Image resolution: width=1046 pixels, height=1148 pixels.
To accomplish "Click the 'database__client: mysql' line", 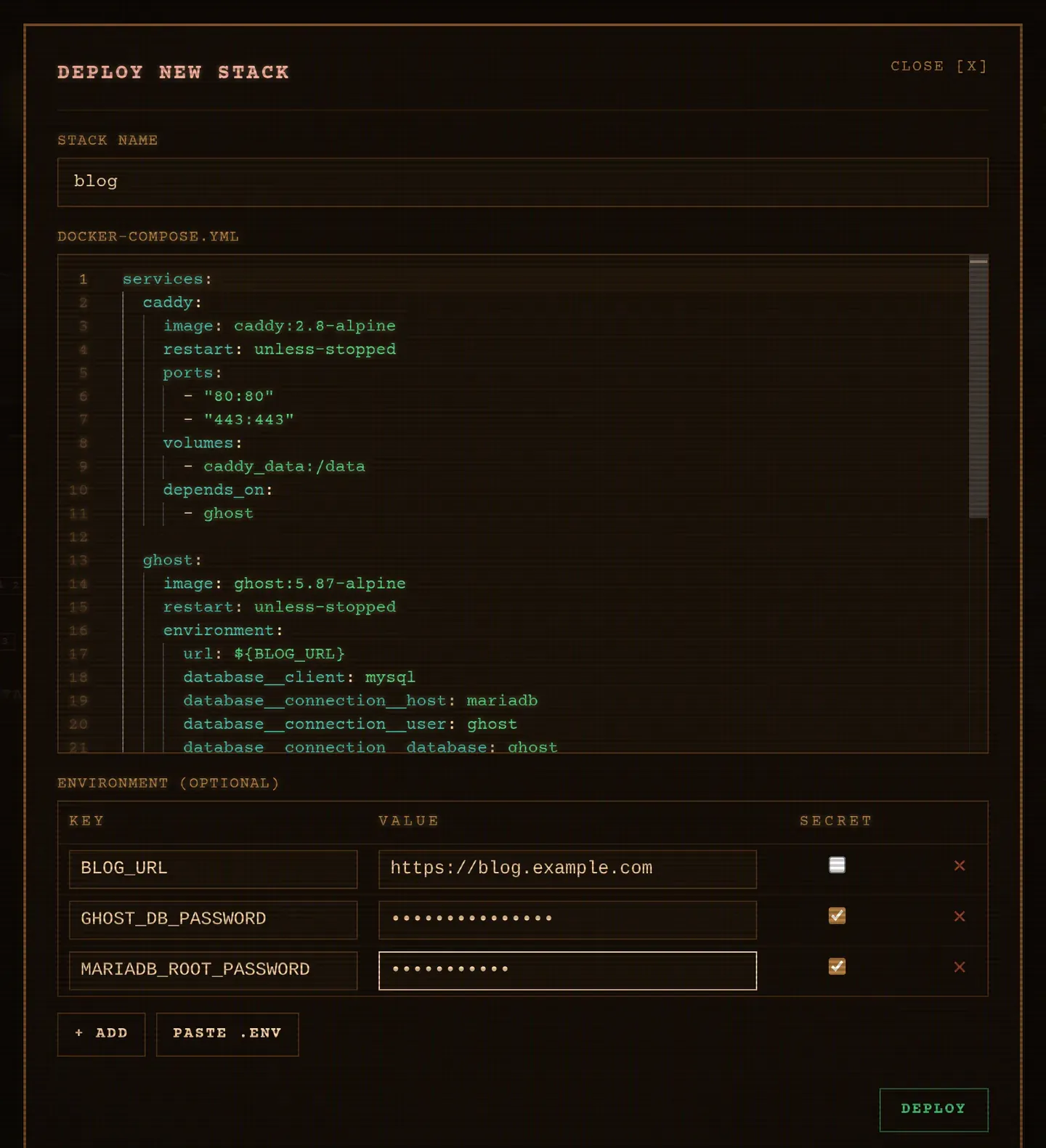I will click(299, 677).
